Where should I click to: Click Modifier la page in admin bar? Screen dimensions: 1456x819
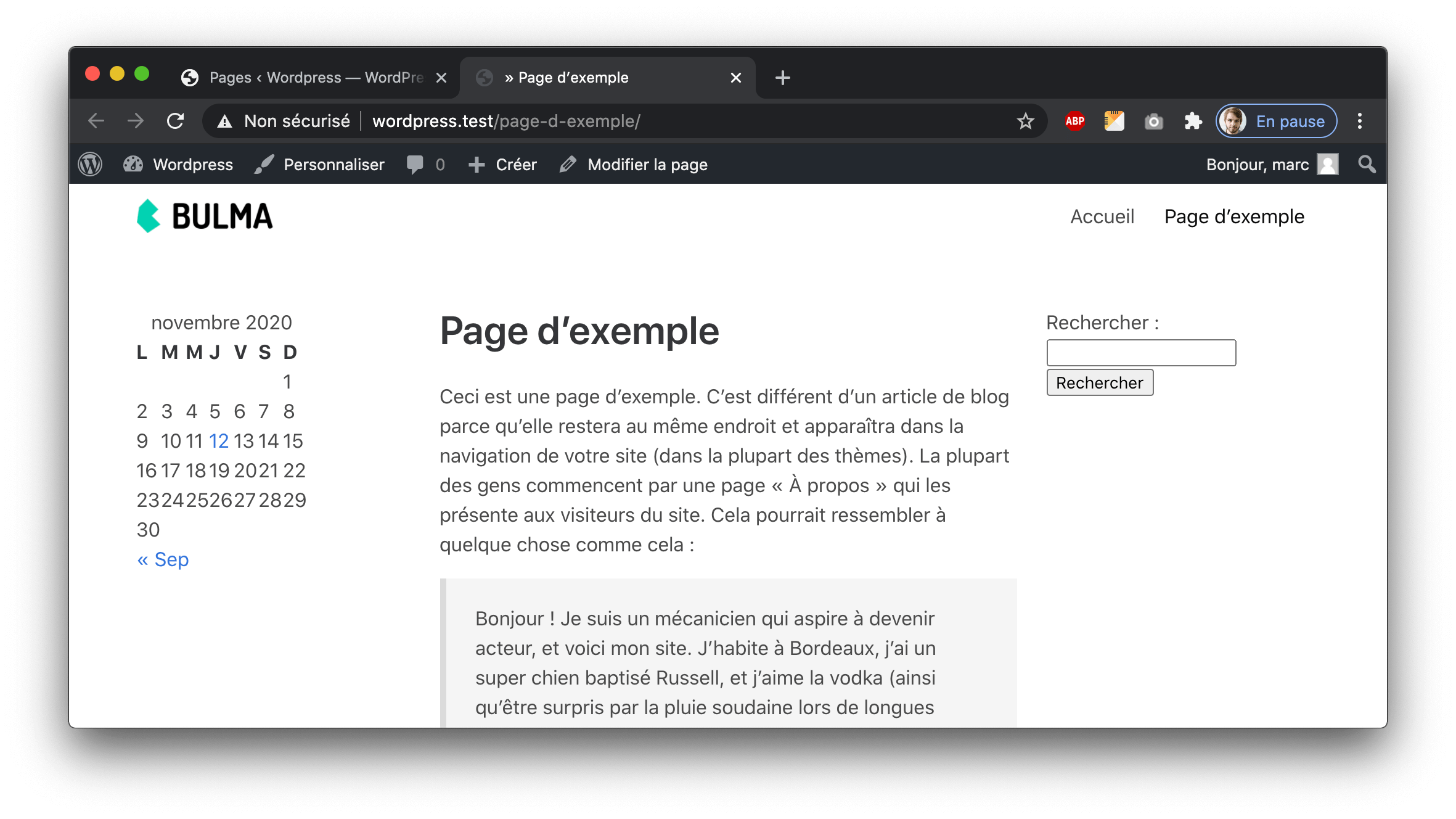[x=634, y=165]
